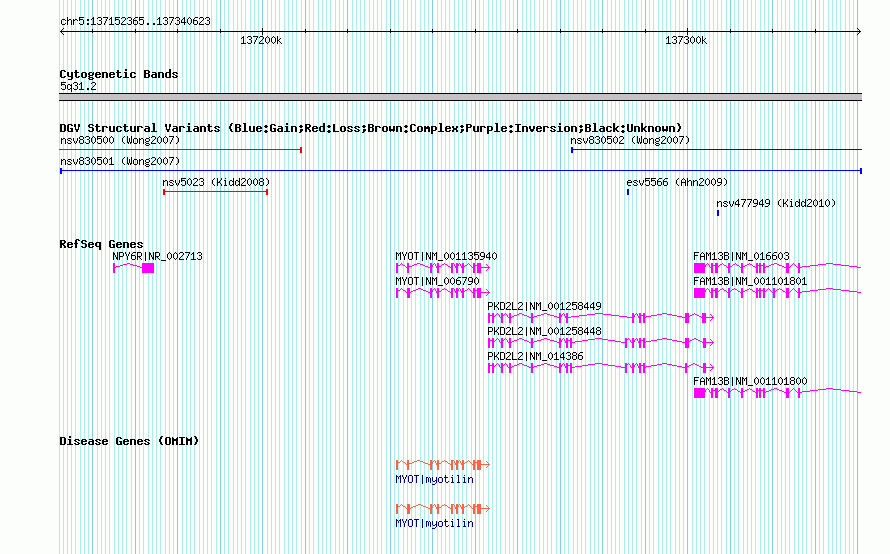Select the PKD2L2 NM_001258449 gene glyph

pyautogui.click(x=601, y=318)
